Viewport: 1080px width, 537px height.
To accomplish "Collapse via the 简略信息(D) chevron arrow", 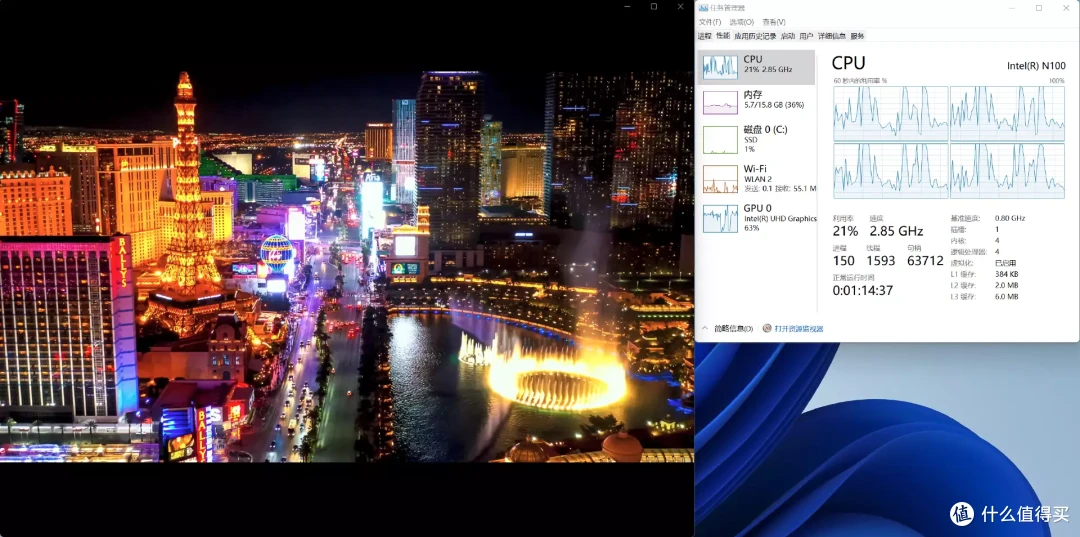I will [x=705, y=328].
